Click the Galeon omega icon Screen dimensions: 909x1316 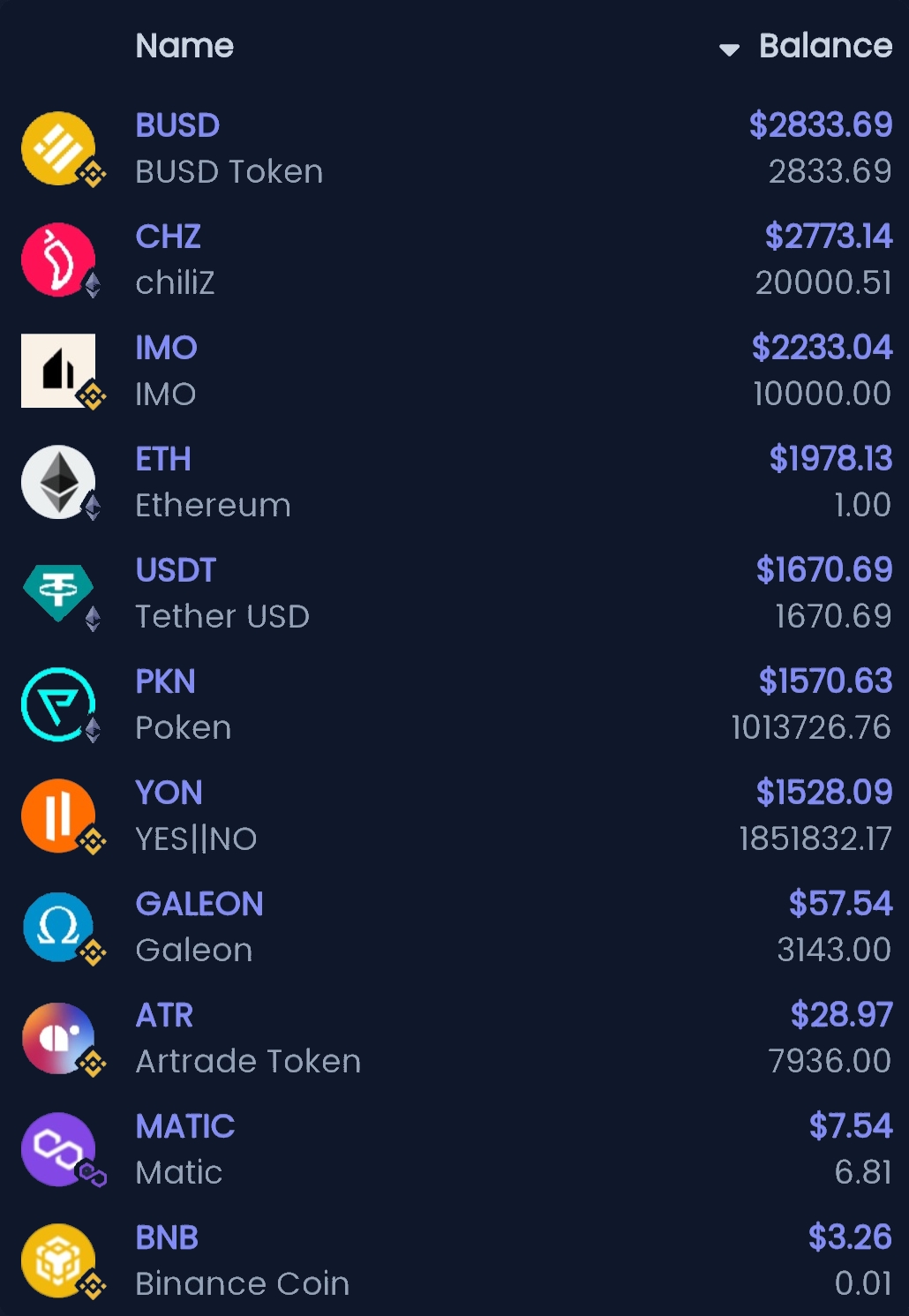pyautogui.click(x=58, y=927)
